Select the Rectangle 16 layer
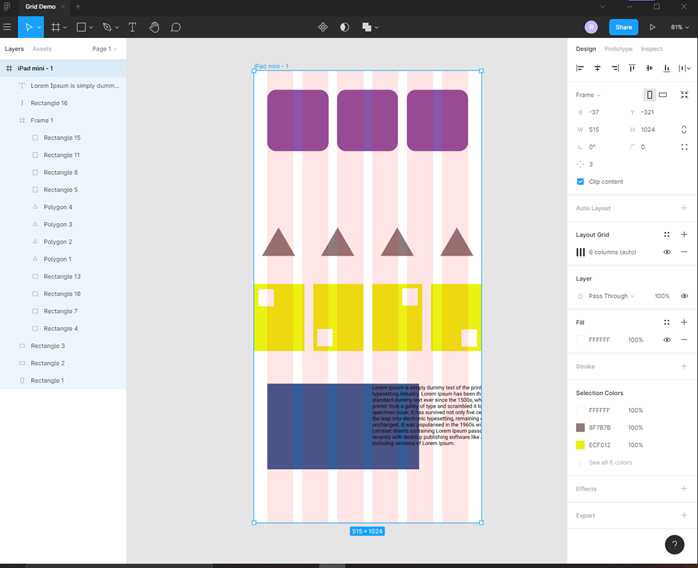 [x=49, y=103]
